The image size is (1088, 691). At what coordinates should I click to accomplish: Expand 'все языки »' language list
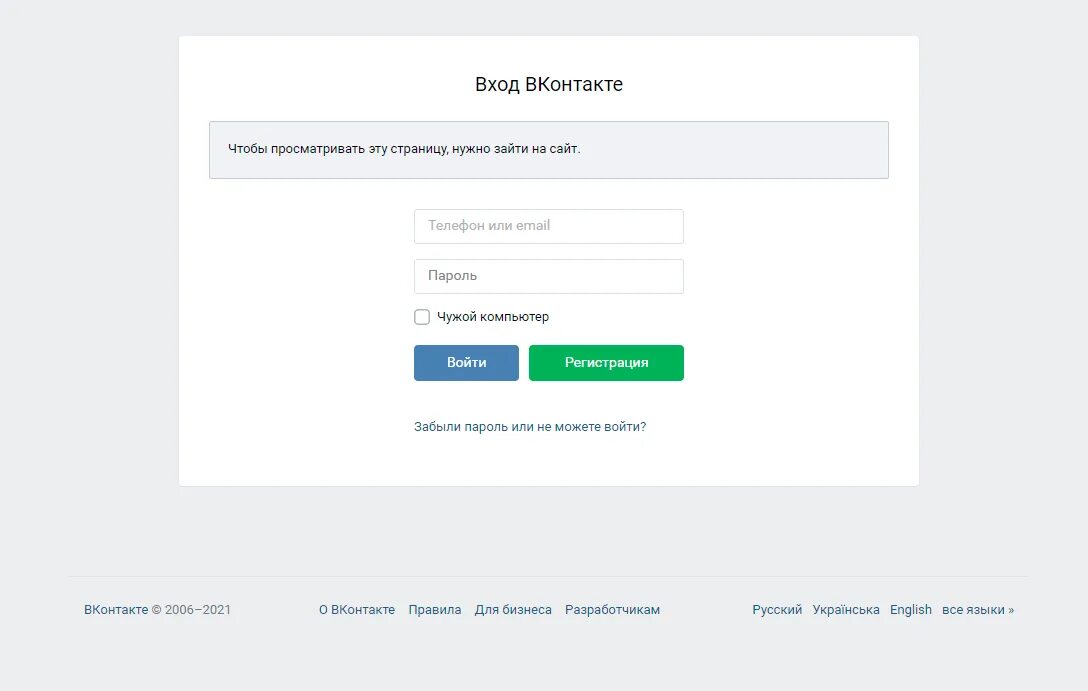(x=978, y=610)
